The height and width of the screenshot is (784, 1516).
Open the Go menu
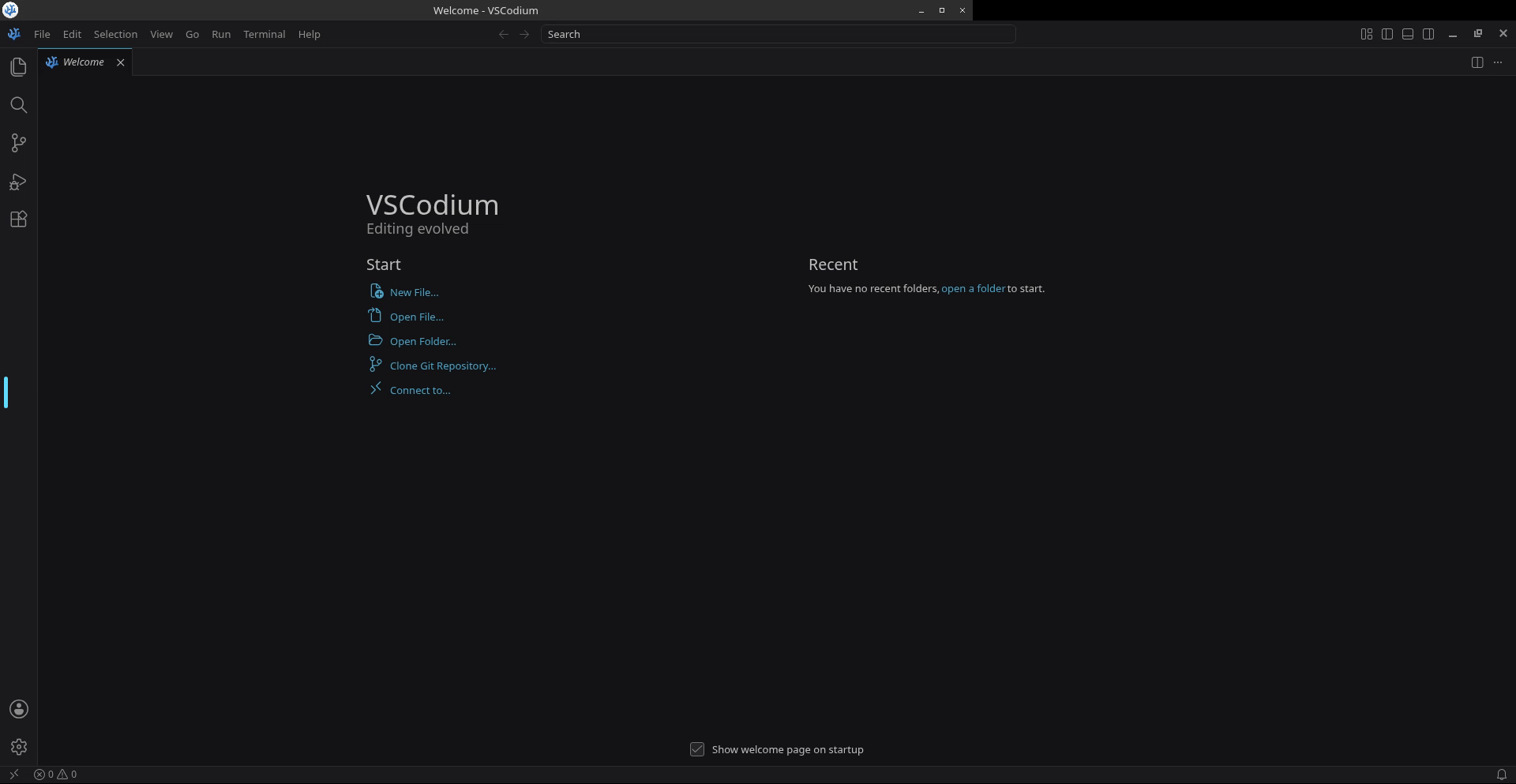[192, 34]
